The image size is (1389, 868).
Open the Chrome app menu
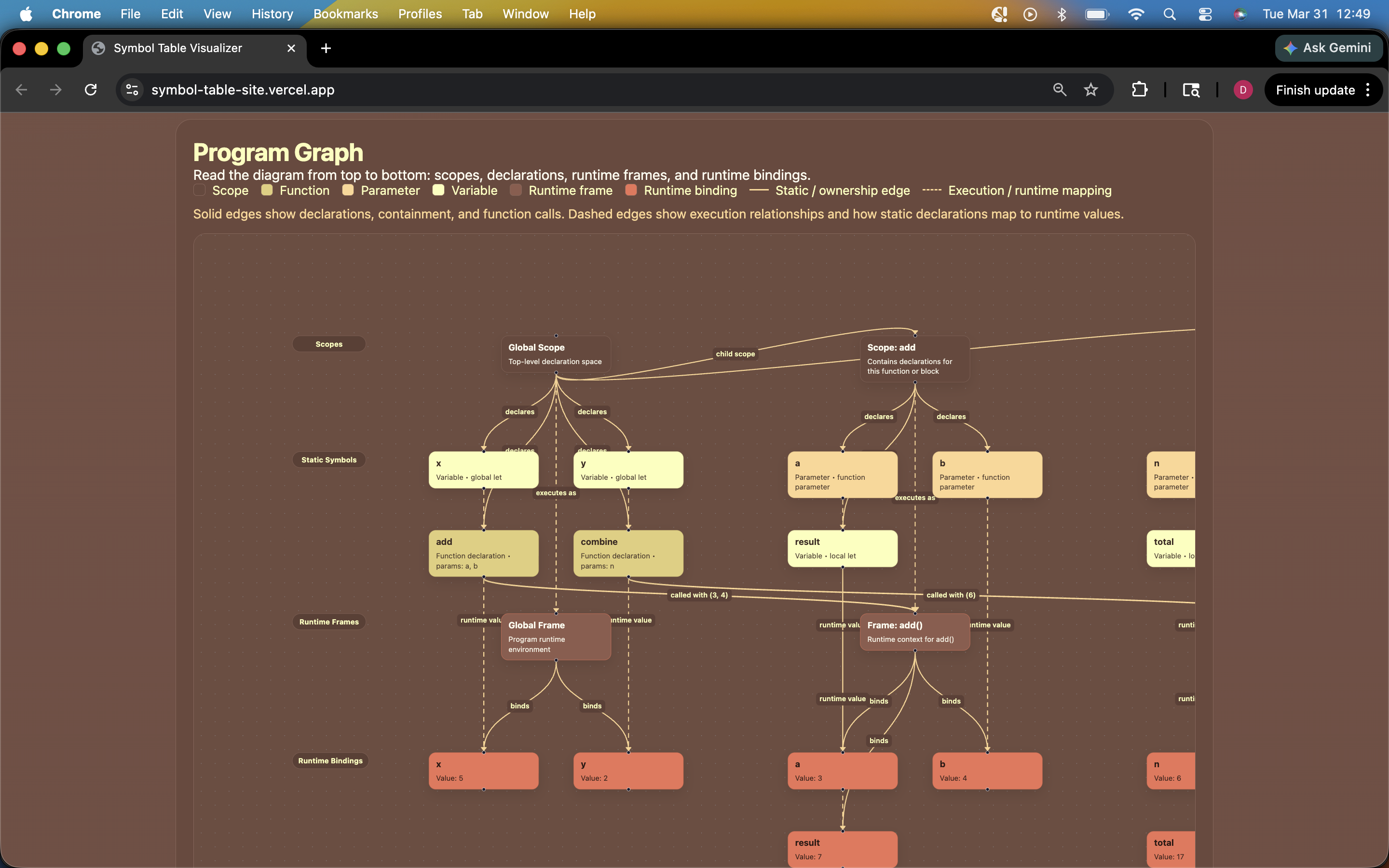click(x=76, y=14)
